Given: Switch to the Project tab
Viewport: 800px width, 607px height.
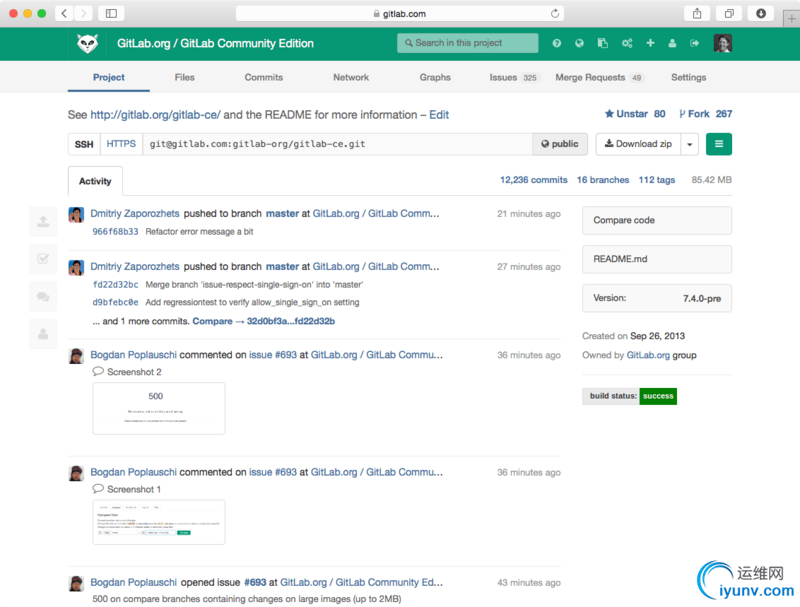Looking at the screenshot, I should [x=109, y=77].
